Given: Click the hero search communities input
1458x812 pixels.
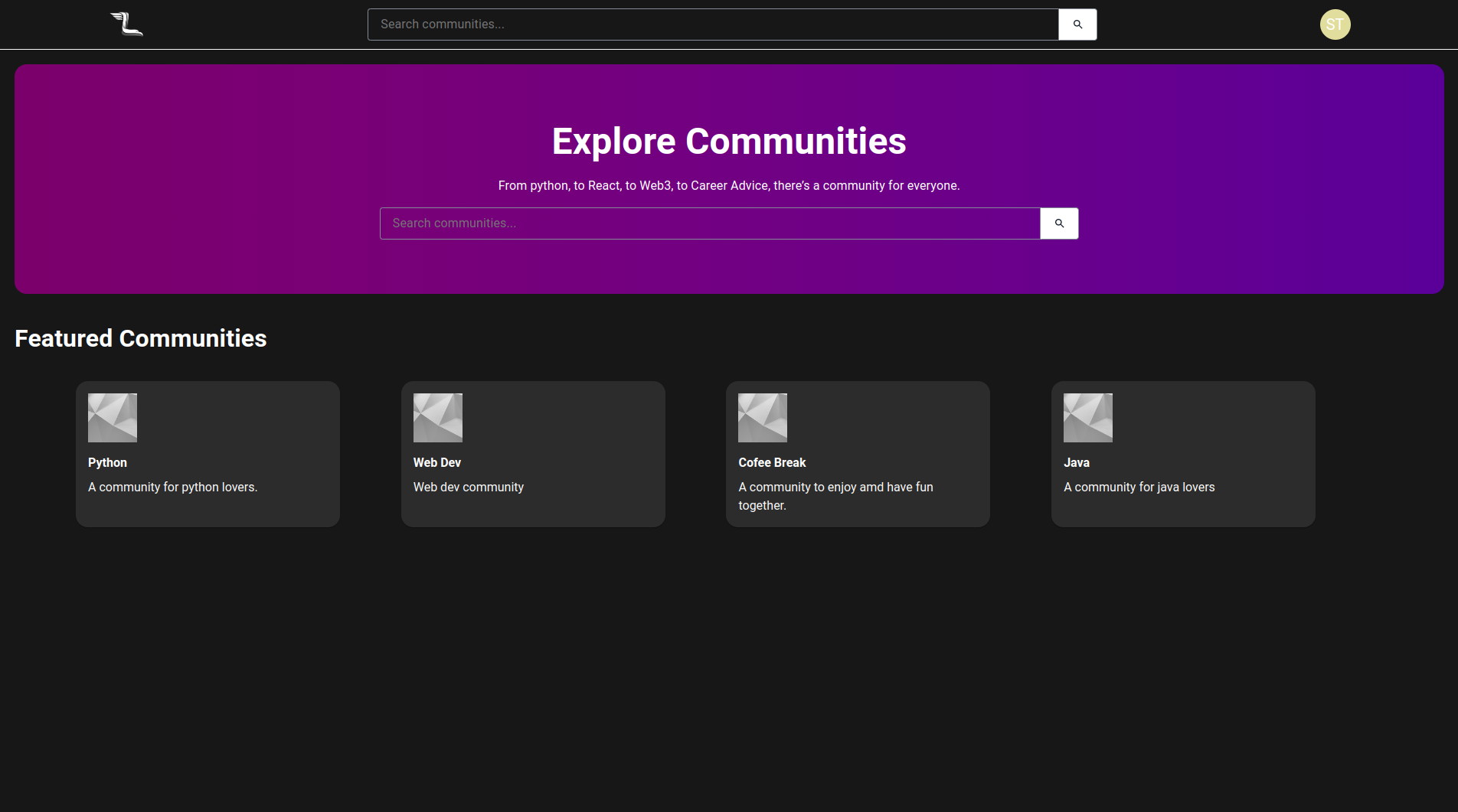Looking at the screenshot, I should (709, 223).
